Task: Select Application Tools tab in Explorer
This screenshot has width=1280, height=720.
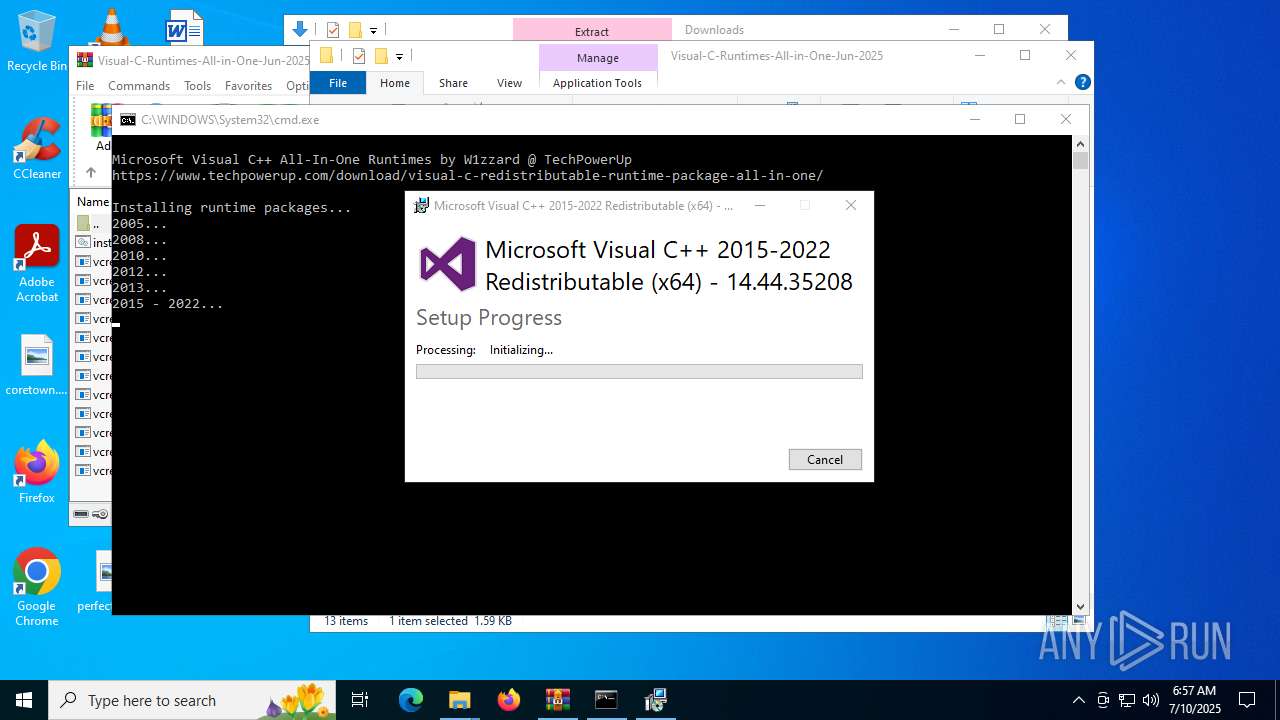Action: pos(597,83)
